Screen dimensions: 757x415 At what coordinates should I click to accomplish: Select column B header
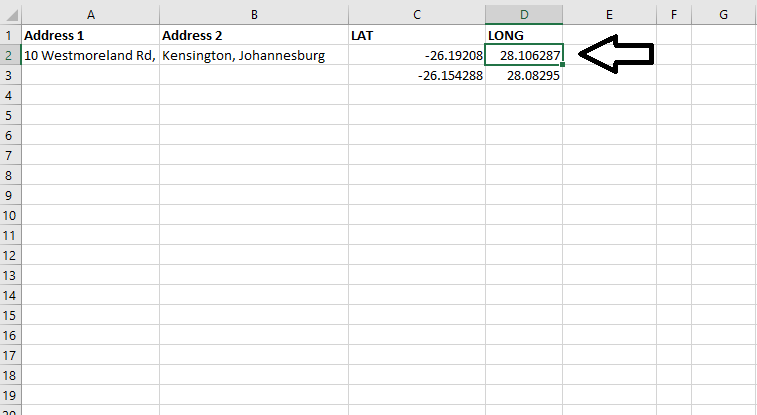[x=254, y=14]
